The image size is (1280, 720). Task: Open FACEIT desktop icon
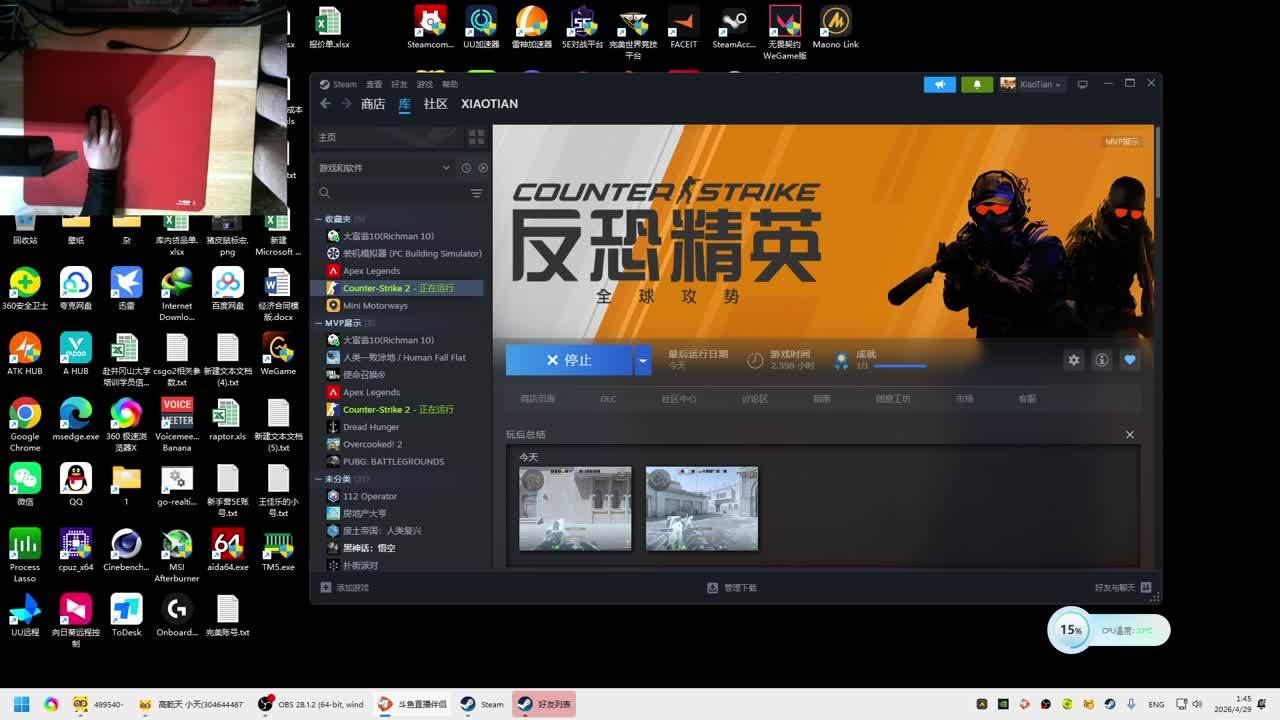click(684, 27)
